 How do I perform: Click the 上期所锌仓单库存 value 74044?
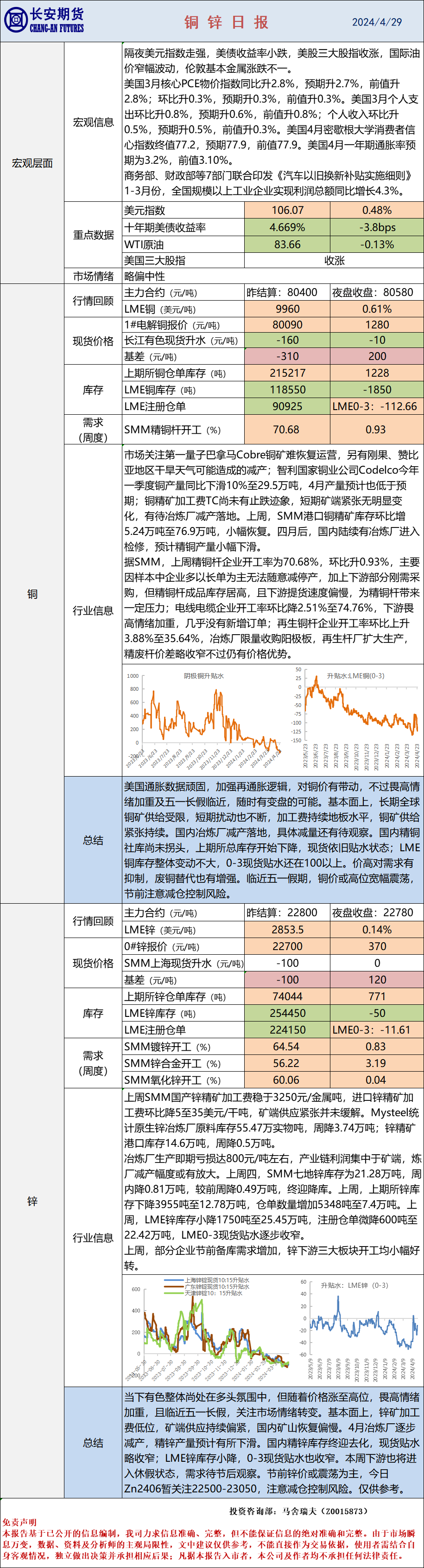[x=287, y=996]
